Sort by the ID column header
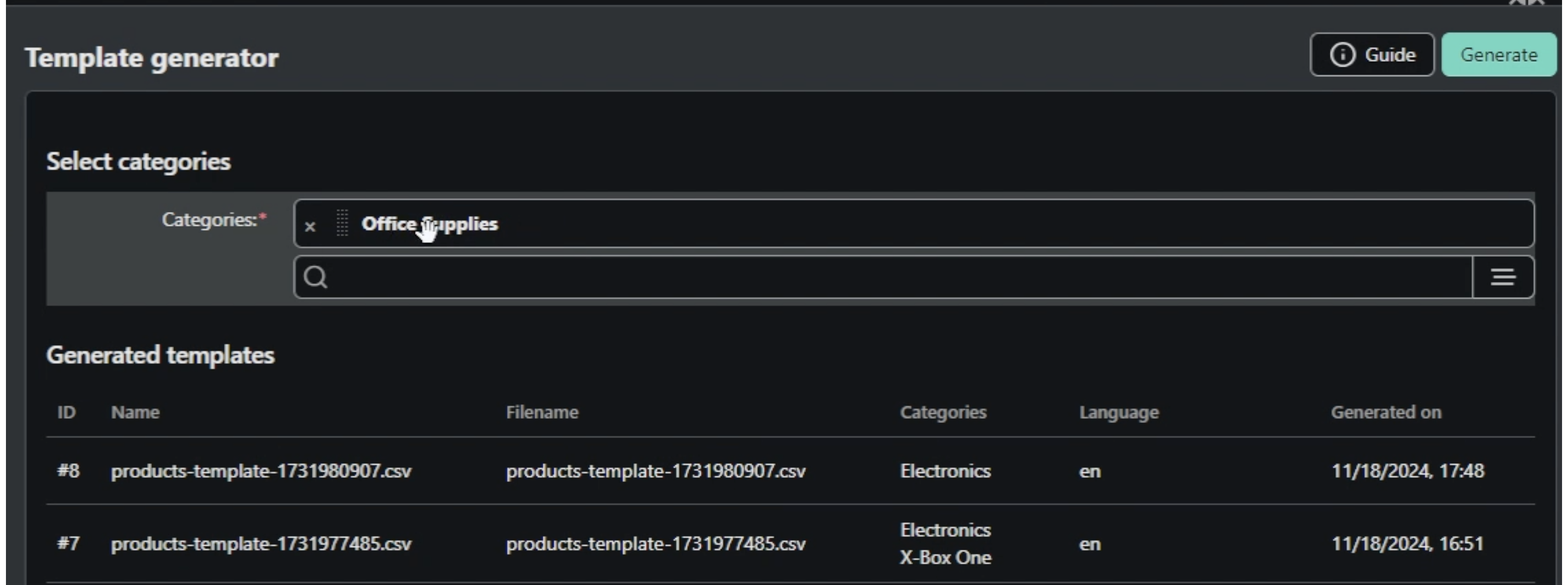The height and width of the screenshot is (585, 1568). [66, 412]
